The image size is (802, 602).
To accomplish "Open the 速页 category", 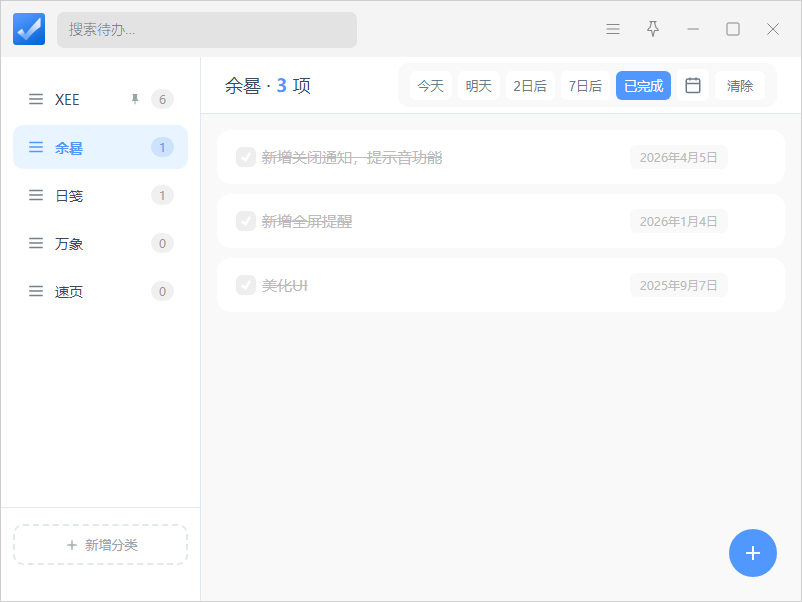I will 100,292.
